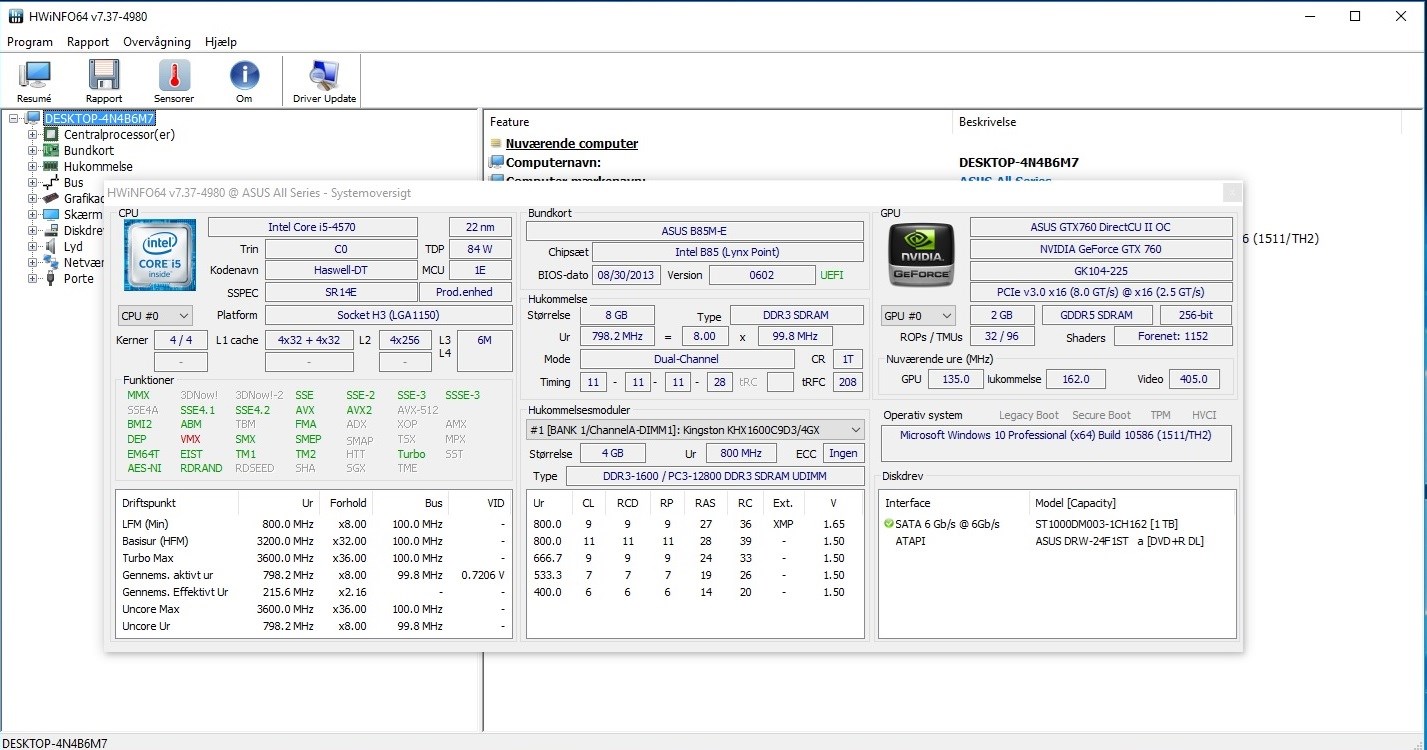Open Sensorer thermometer toolbar icon
The image size is (1427, 750).
174,81
